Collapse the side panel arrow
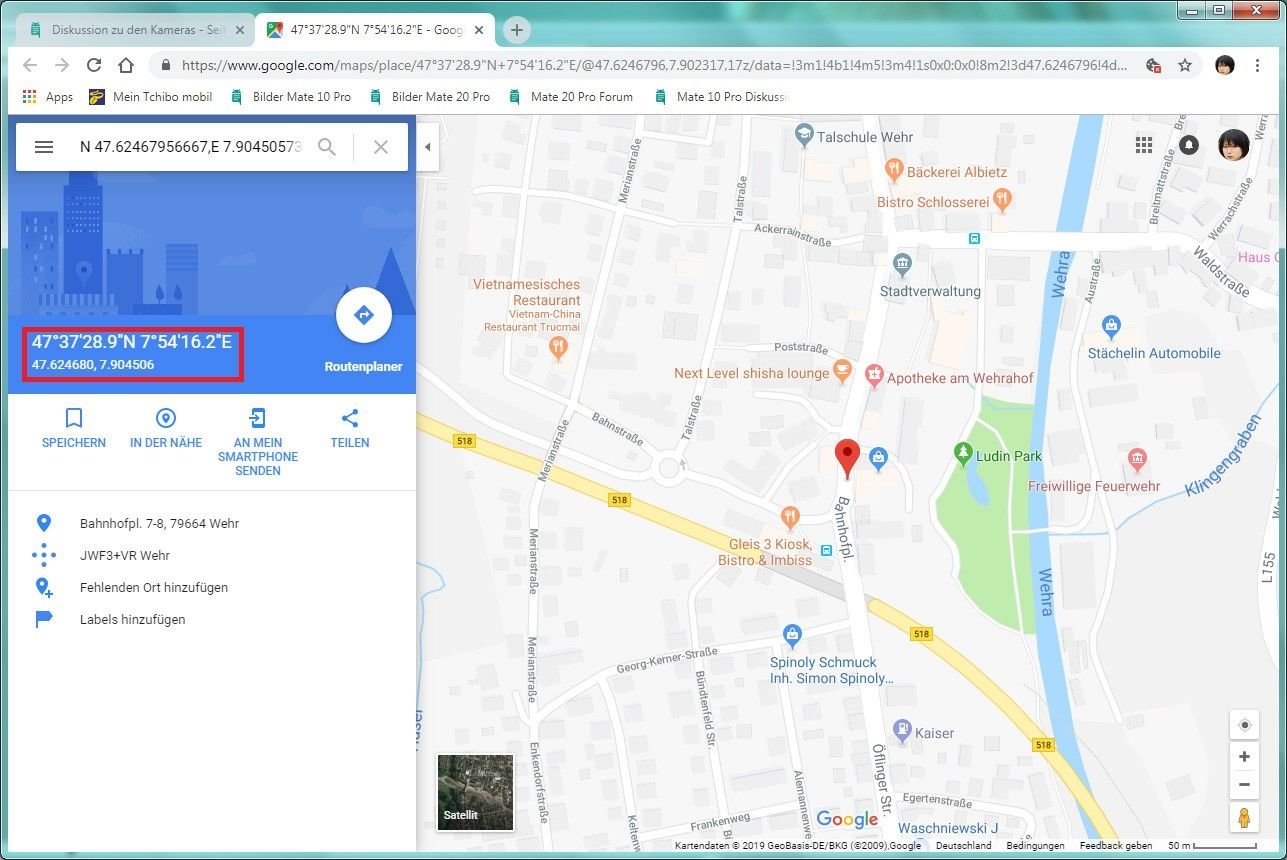This screenshot has width=1287, height=860. [x=427, y=147]
